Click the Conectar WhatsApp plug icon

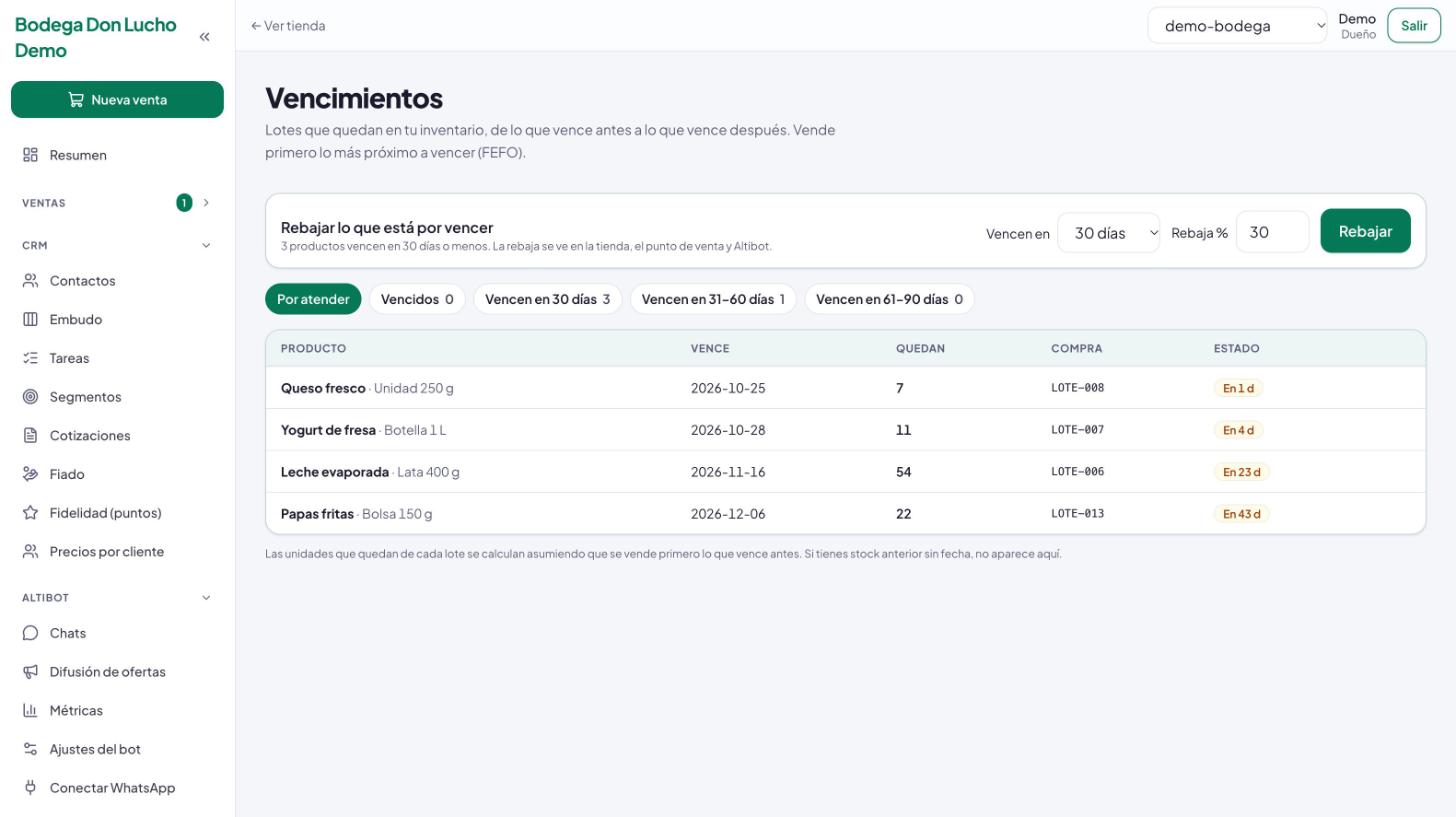coord(30,788)
